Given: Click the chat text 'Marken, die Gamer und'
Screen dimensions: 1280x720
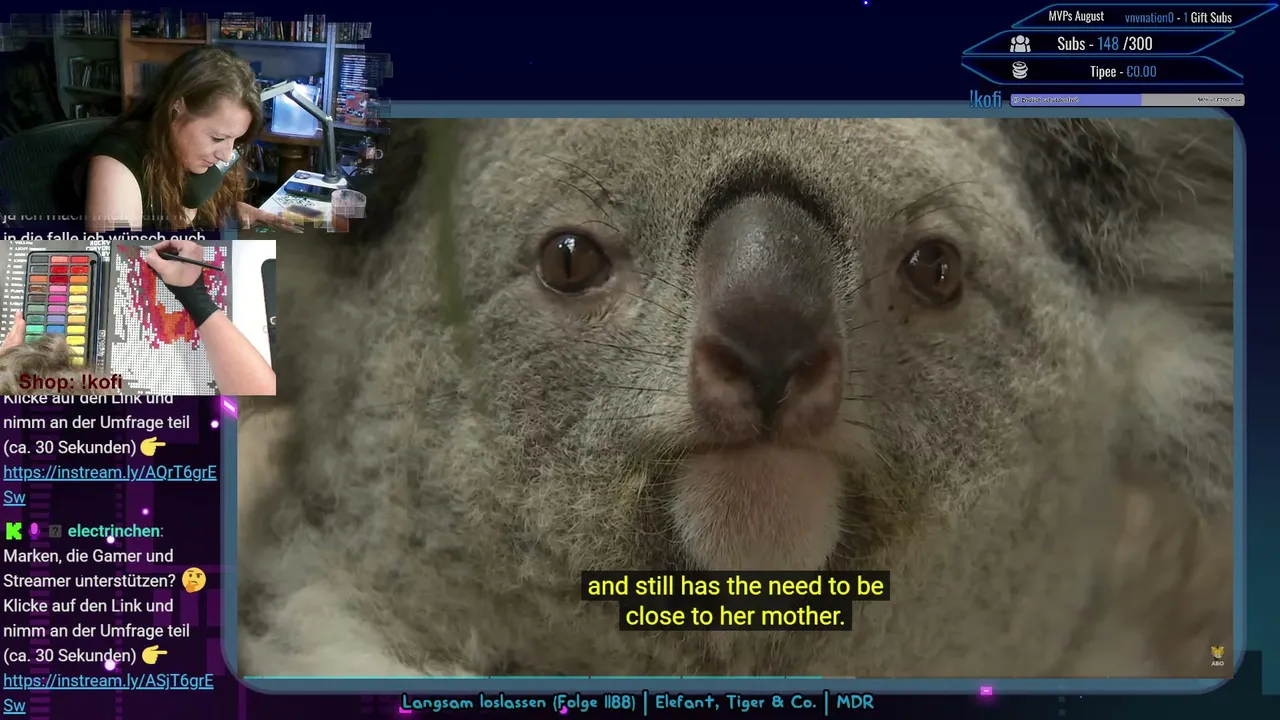Looking at the screenshot, I should tap(88, 556).
